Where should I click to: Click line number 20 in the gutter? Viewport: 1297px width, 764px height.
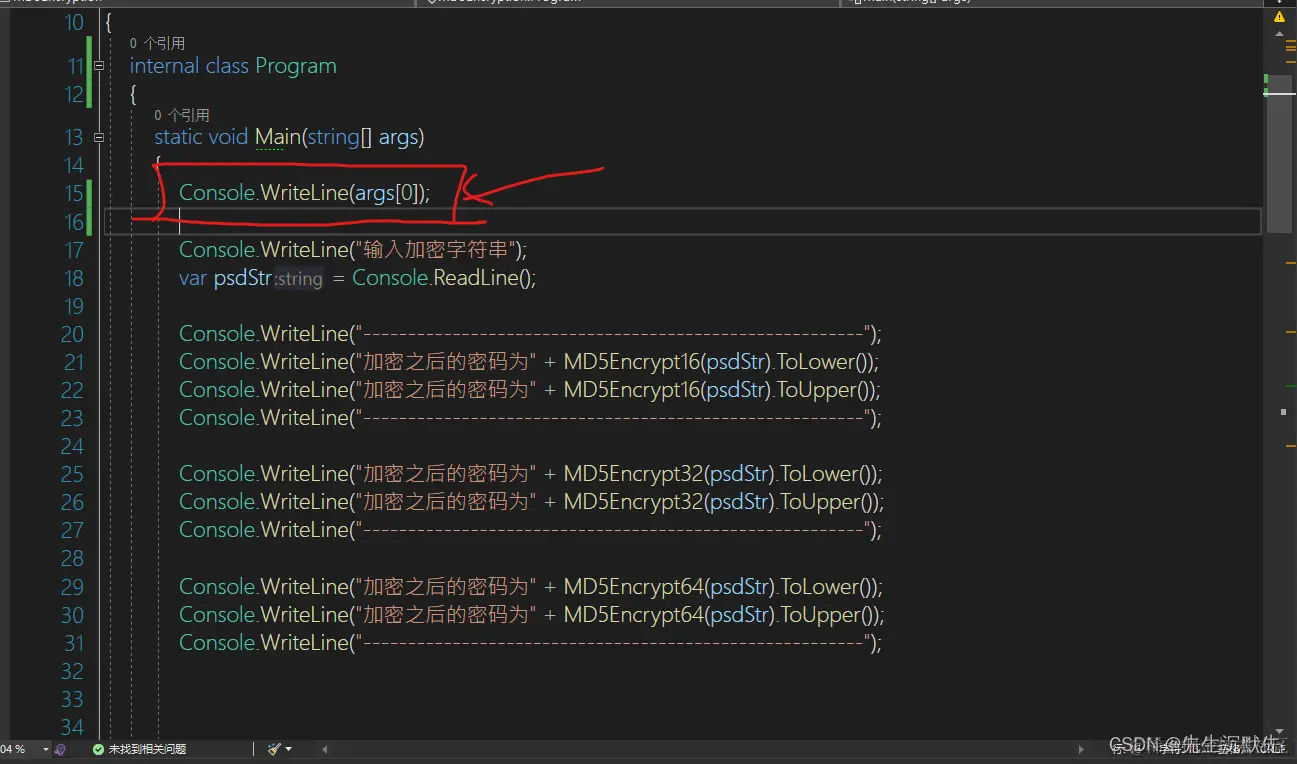click(x=72, y=334)
